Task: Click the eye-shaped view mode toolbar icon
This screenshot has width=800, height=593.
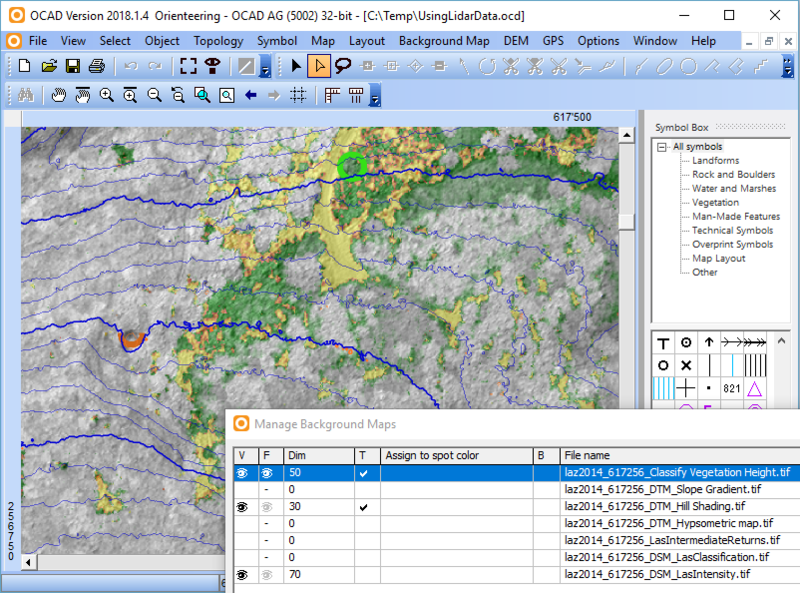Action: click(212, 66)
